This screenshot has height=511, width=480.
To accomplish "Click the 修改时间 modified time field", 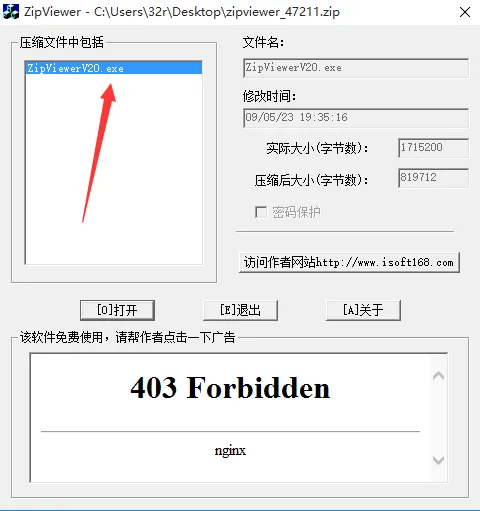I will point(356,118).
